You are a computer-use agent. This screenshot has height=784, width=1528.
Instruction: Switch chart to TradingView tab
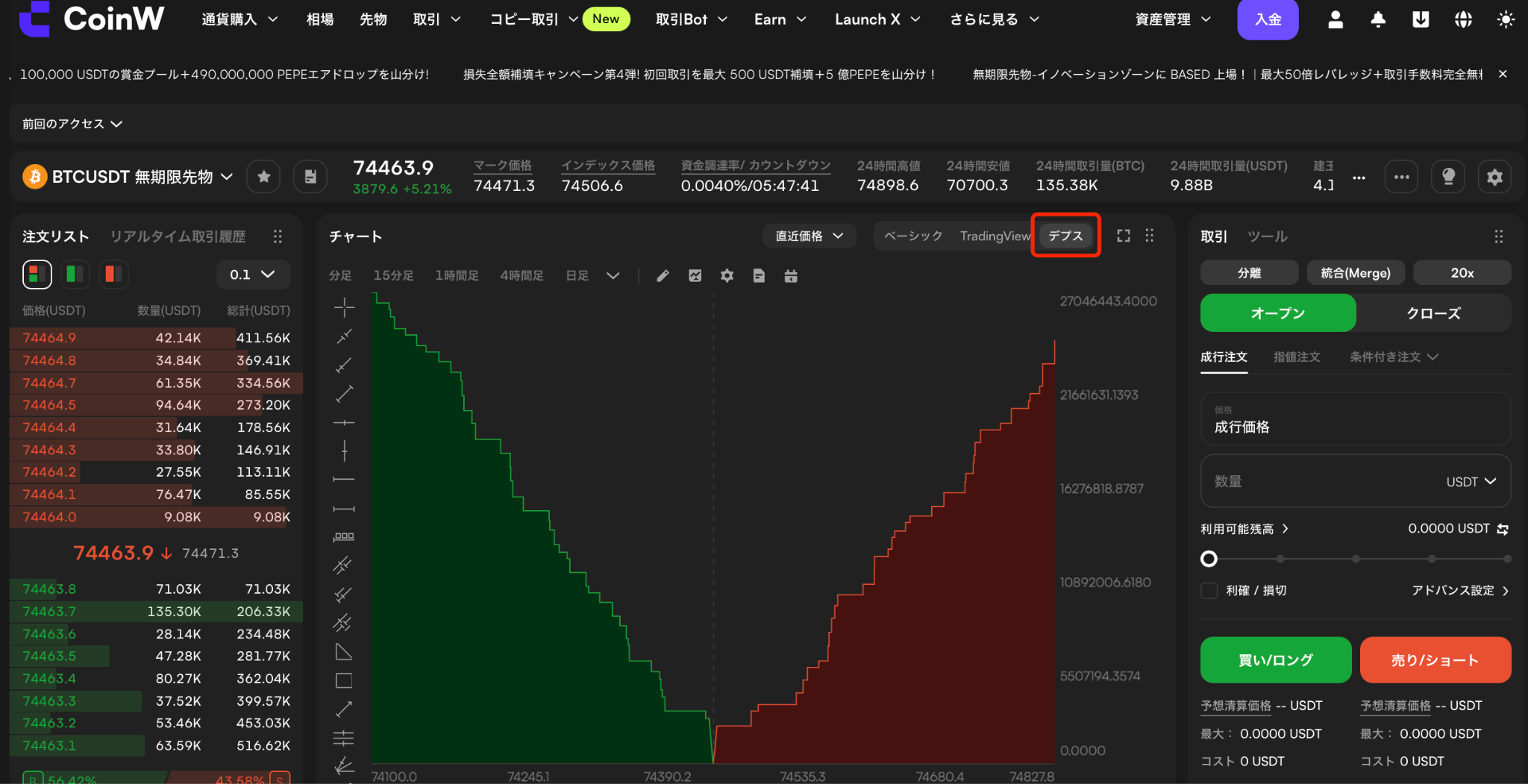995,236
